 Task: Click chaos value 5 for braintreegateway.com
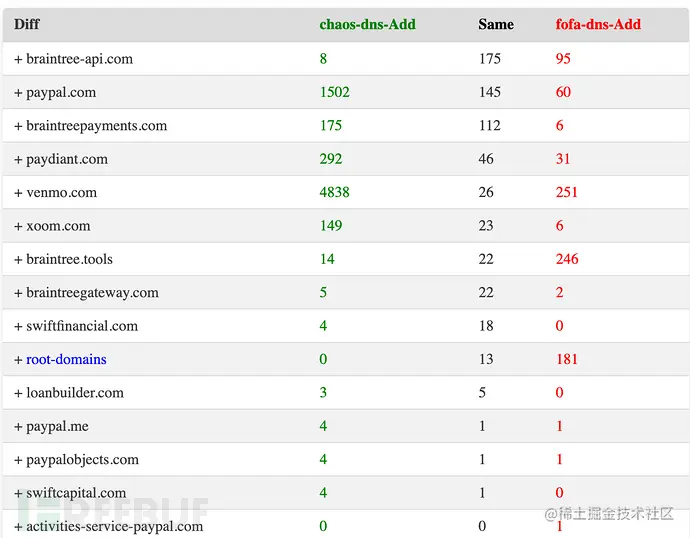323,293
